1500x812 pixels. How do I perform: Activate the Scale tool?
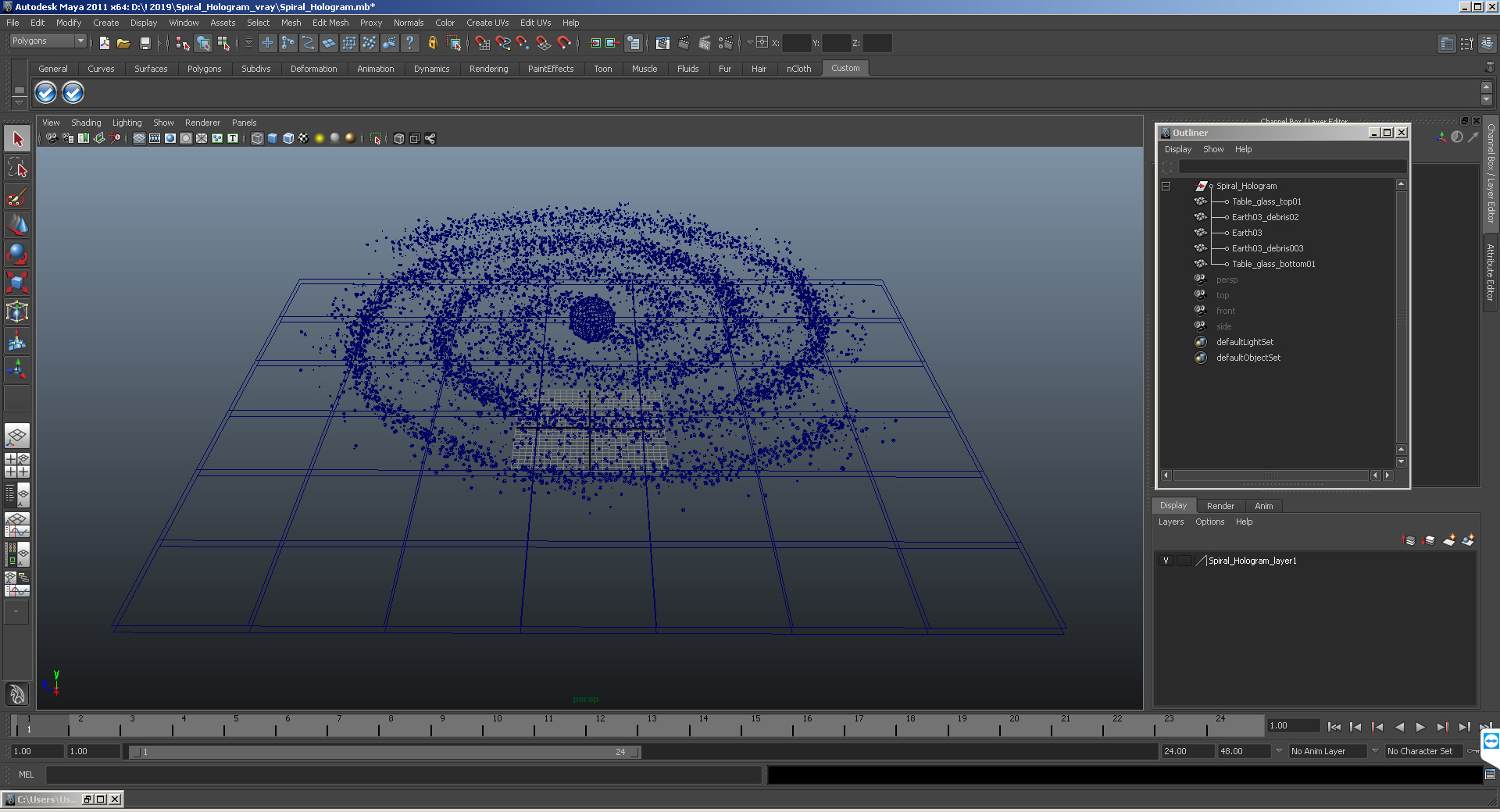(x=17, y=282)
